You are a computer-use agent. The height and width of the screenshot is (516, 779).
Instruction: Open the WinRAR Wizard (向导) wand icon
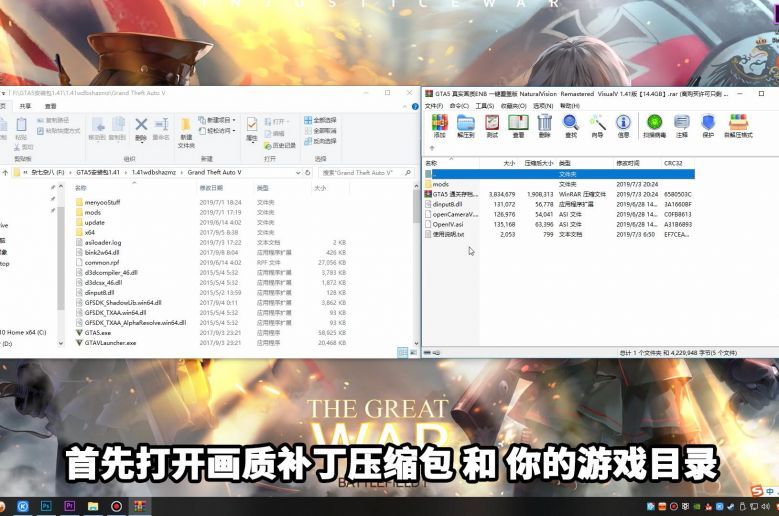point(597,126)
